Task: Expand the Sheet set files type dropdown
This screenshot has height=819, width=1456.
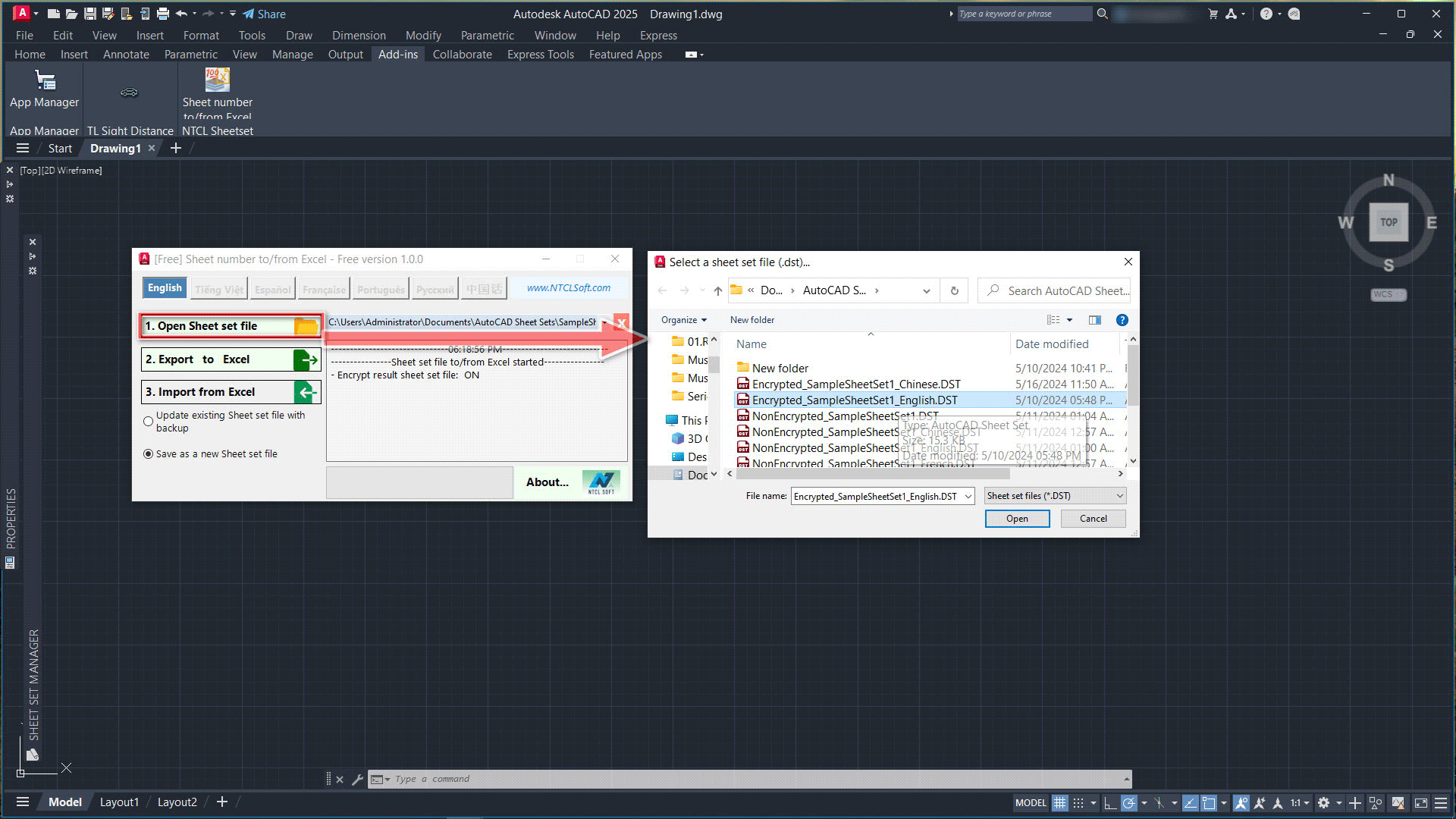Action: tap(1055, 496)
